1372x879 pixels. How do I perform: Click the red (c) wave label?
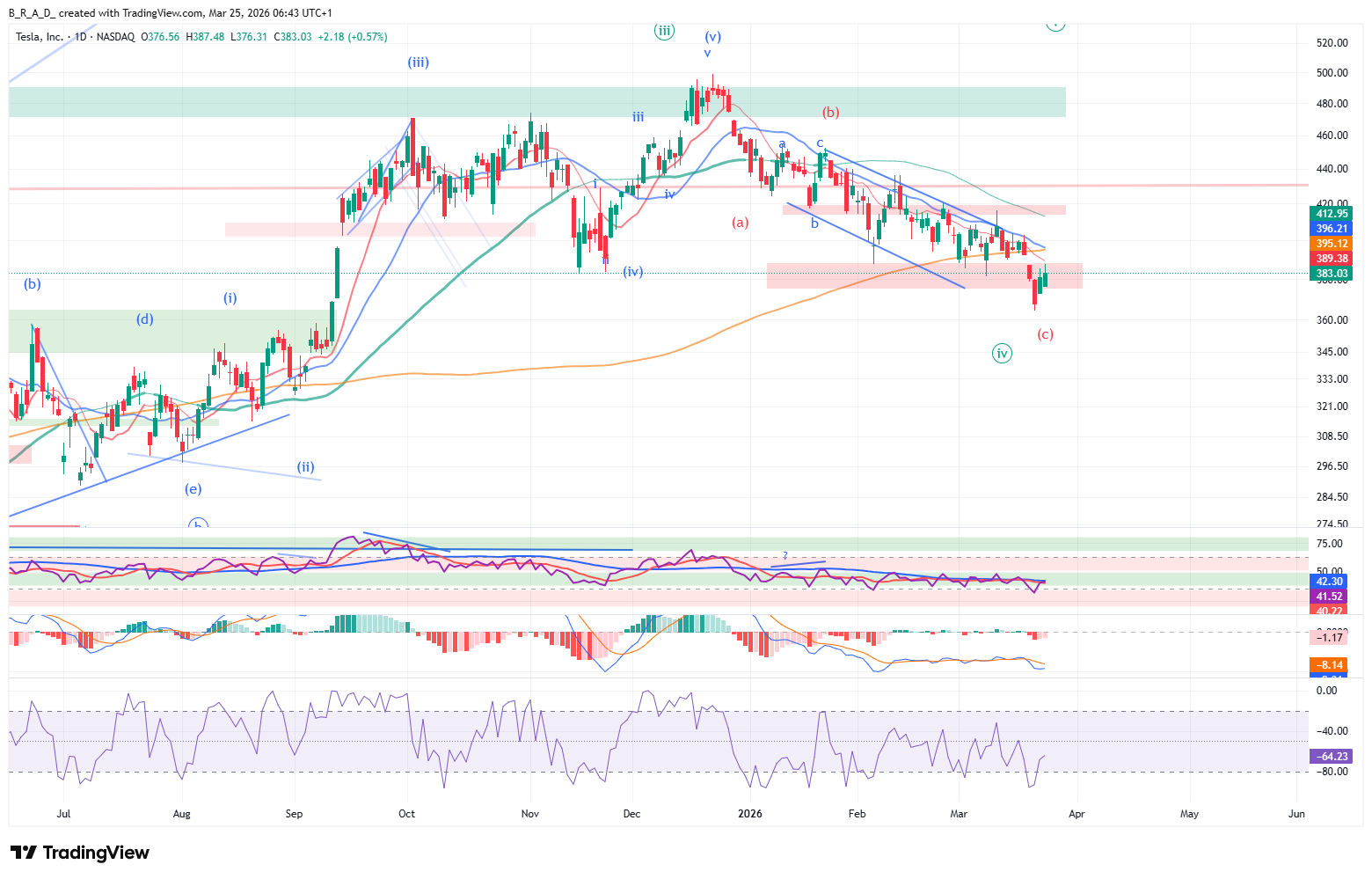tap(1045, 334)
